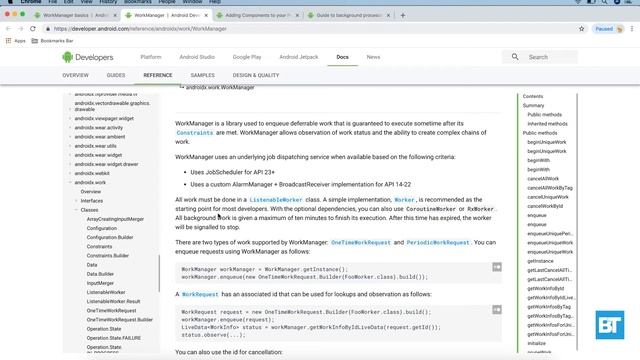Jump to getInstance in contents
Screen dimensions: 640x360
[540, 261]
